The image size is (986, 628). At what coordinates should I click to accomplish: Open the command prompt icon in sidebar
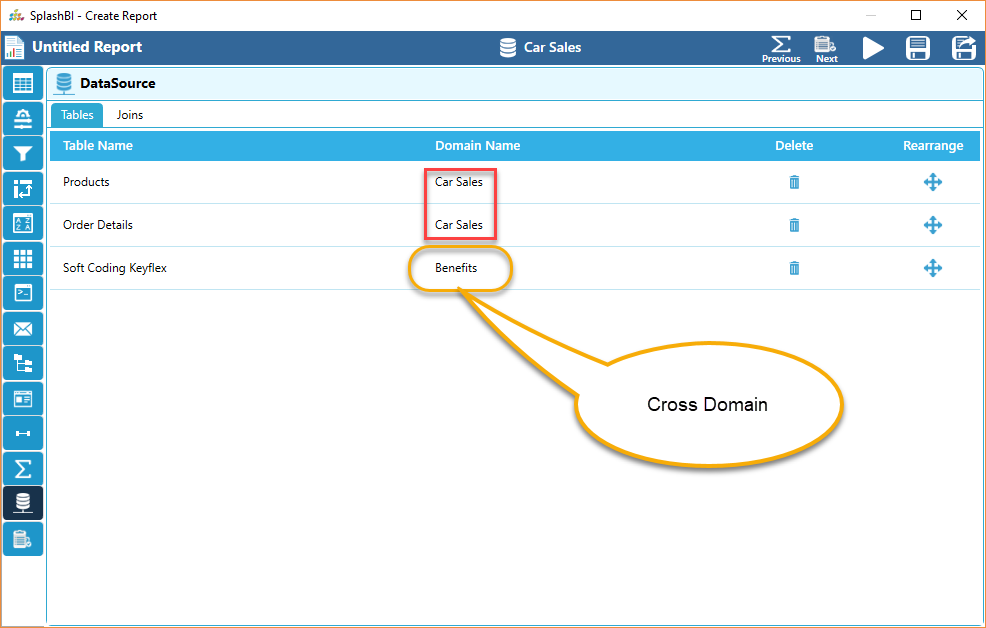pos(23,293)
